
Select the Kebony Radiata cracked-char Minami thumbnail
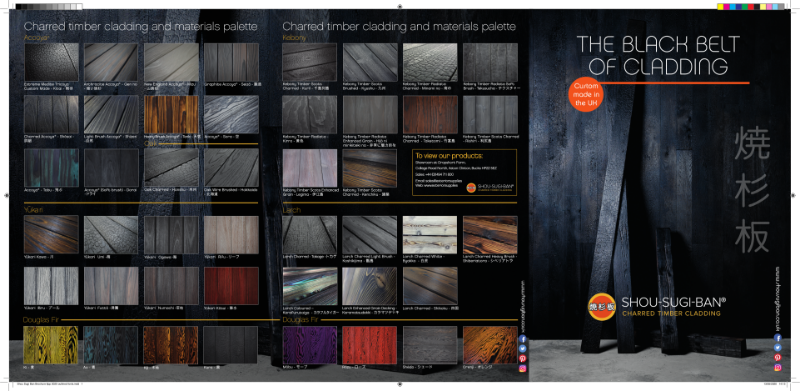[430, 62]
